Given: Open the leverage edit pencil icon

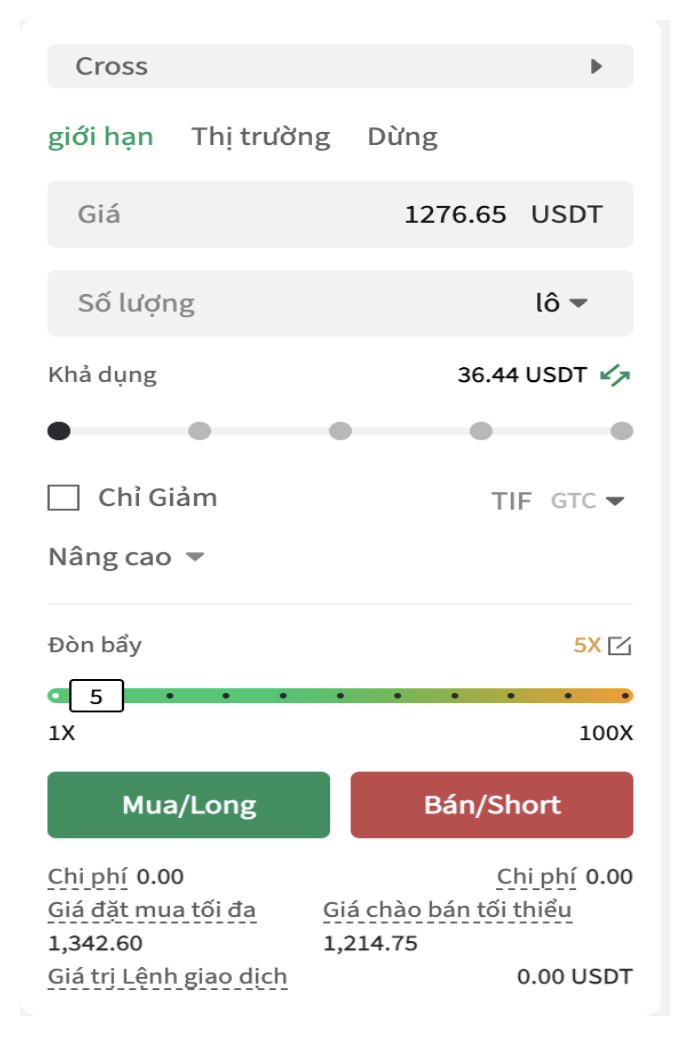Looking at the screenshot, I should [620, 645].
